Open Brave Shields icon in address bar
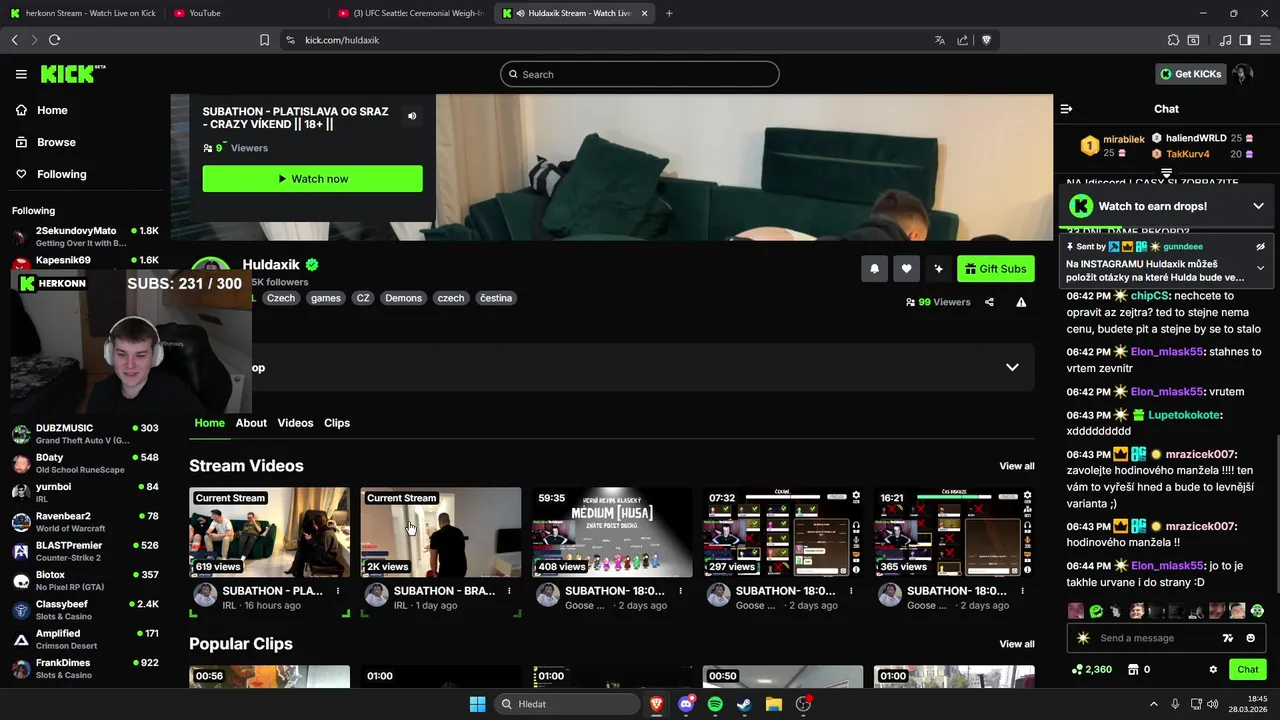Viewport: 1280px width, 720px height. click(x=986, y=40)
